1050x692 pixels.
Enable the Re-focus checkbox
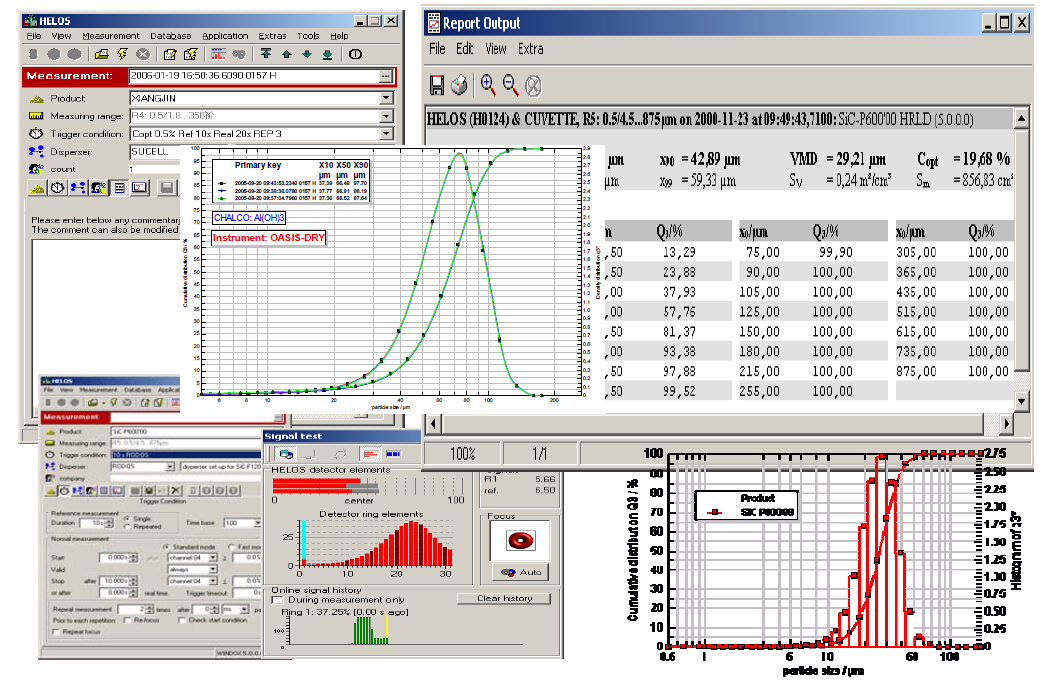[127, 620]
